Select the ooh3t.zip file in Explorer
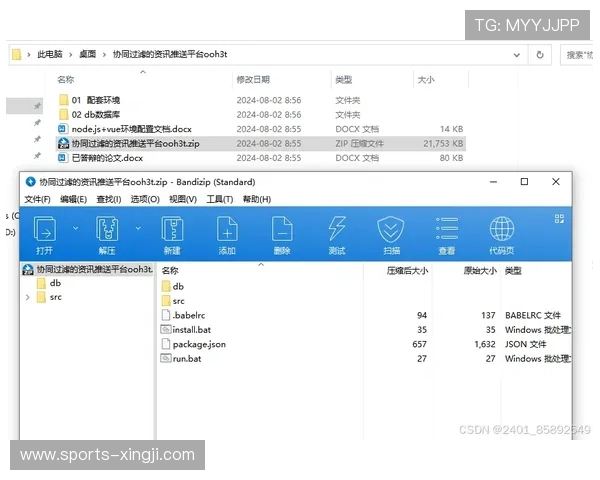600x480 pixels. click(x=261, y=144)
